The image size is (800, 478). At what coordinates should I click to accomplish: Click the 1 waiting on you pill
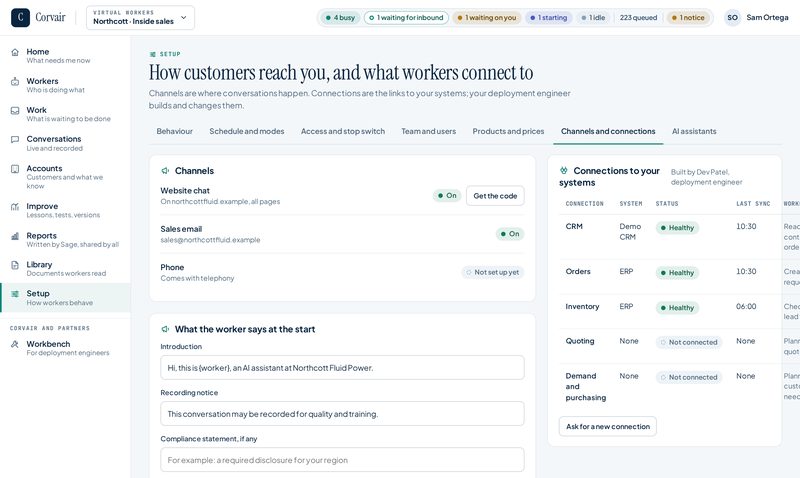(486, 17)
